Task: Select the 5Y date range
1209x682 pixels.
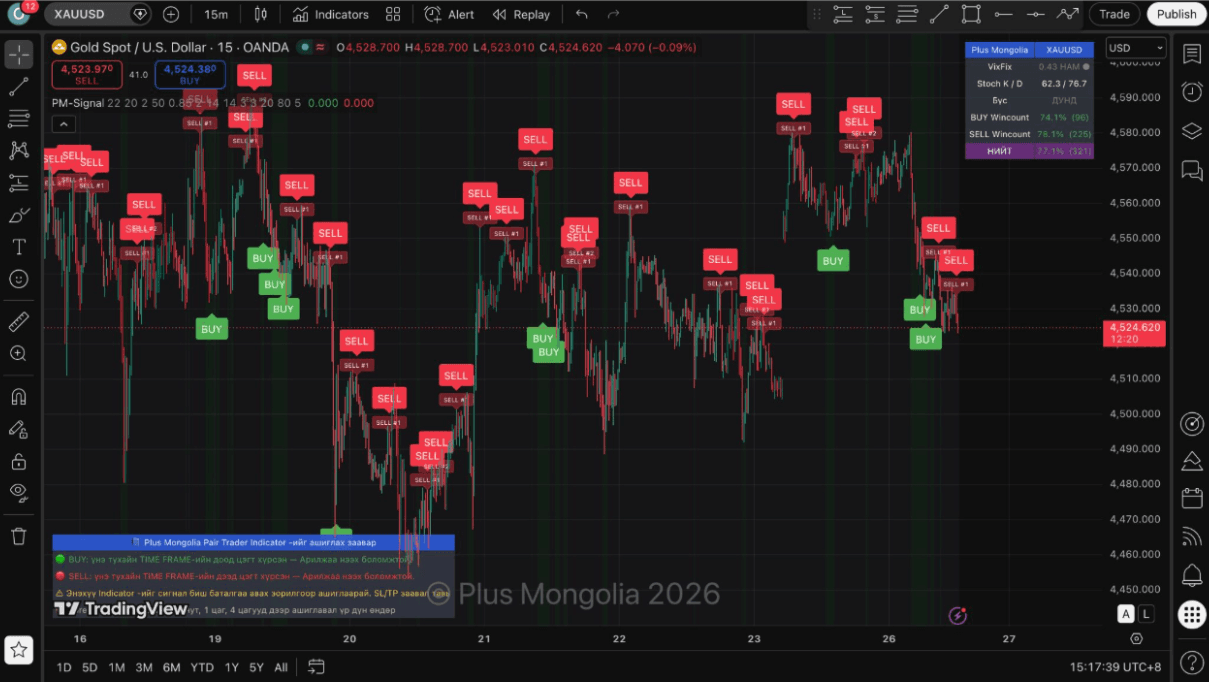Action: (x=256, y=667)
